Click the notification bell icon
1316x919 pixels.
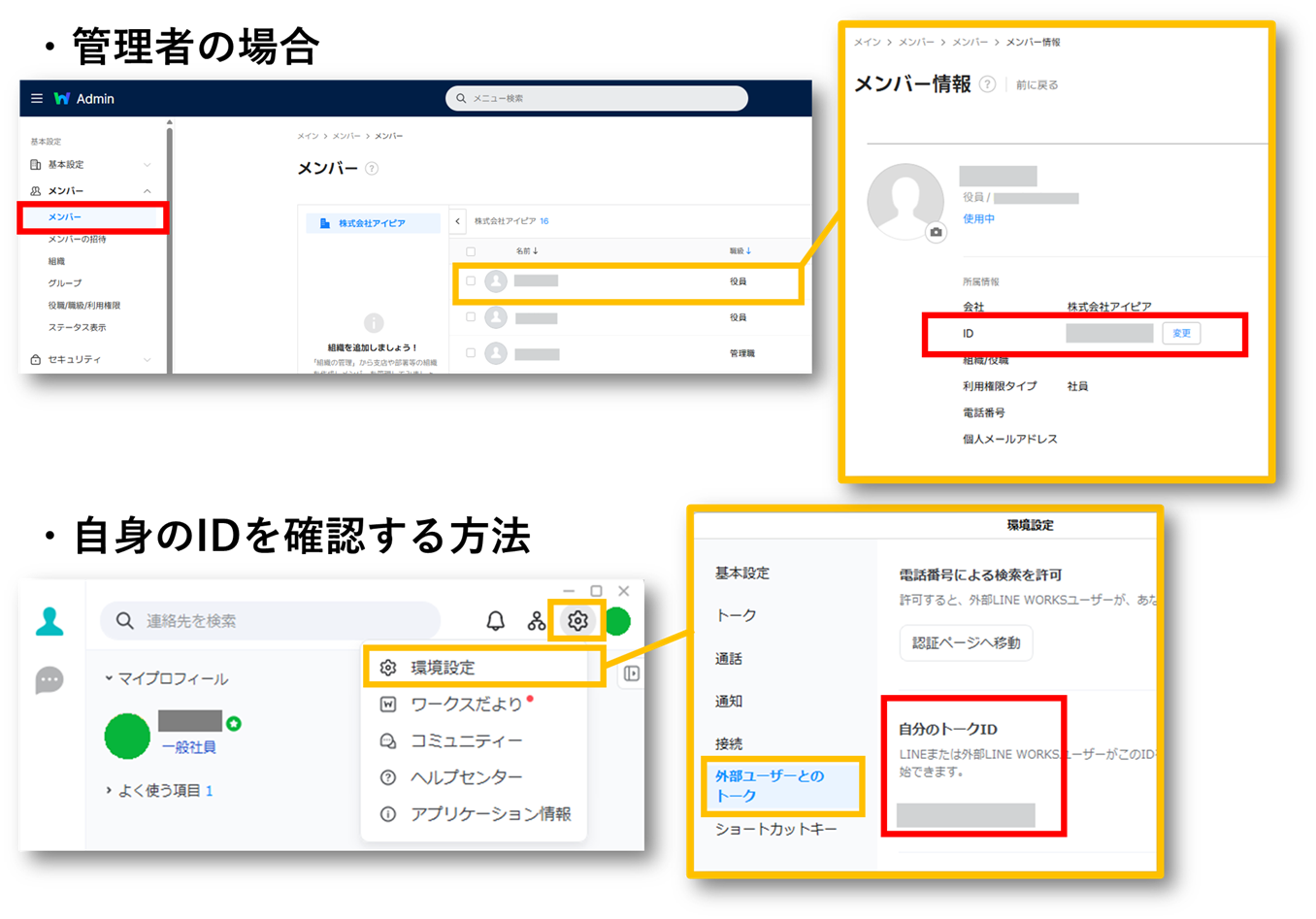[495, 621]
